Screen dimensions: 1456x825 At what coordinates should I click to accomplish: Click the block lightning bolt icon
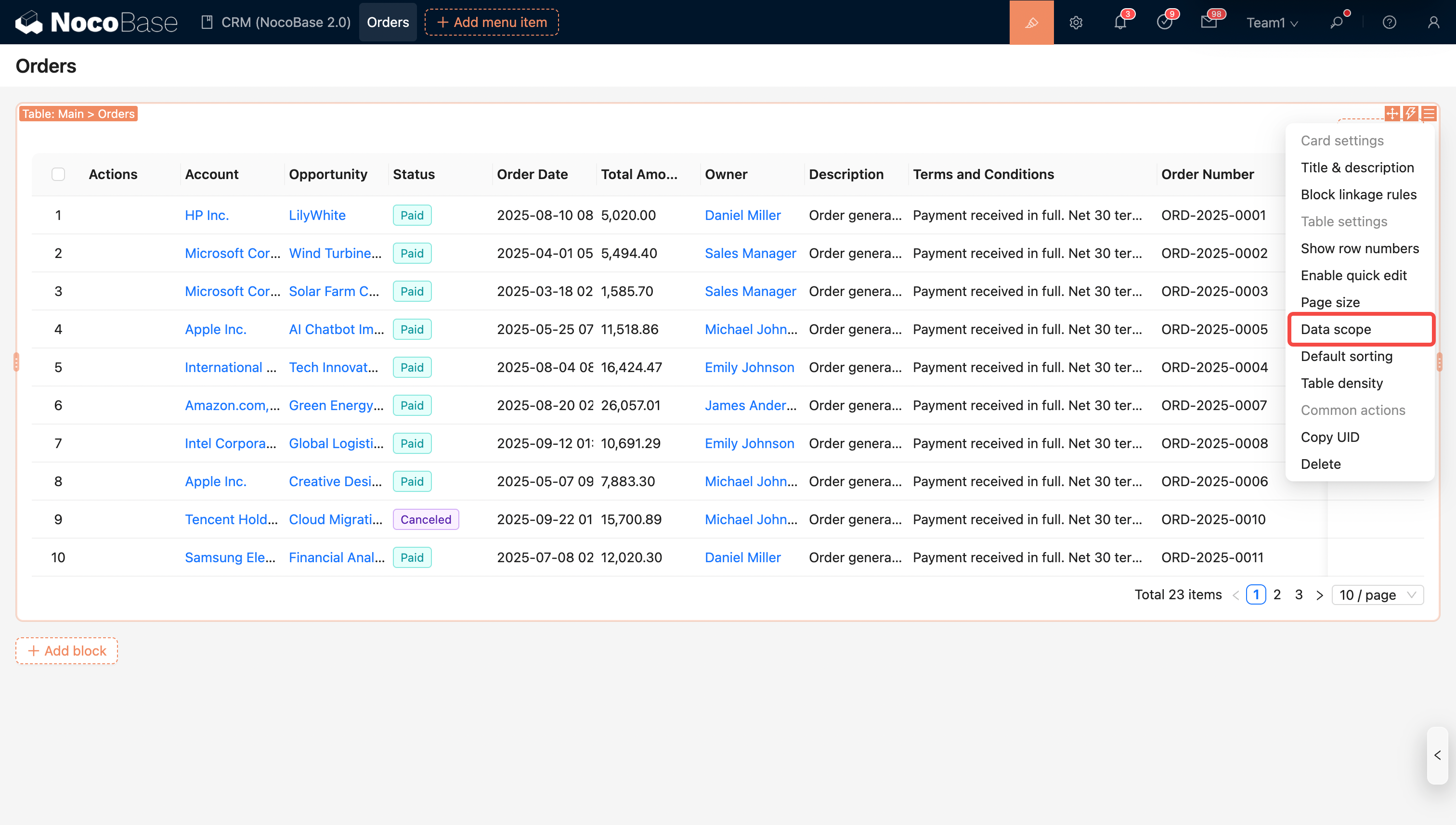pos(1410,113)
